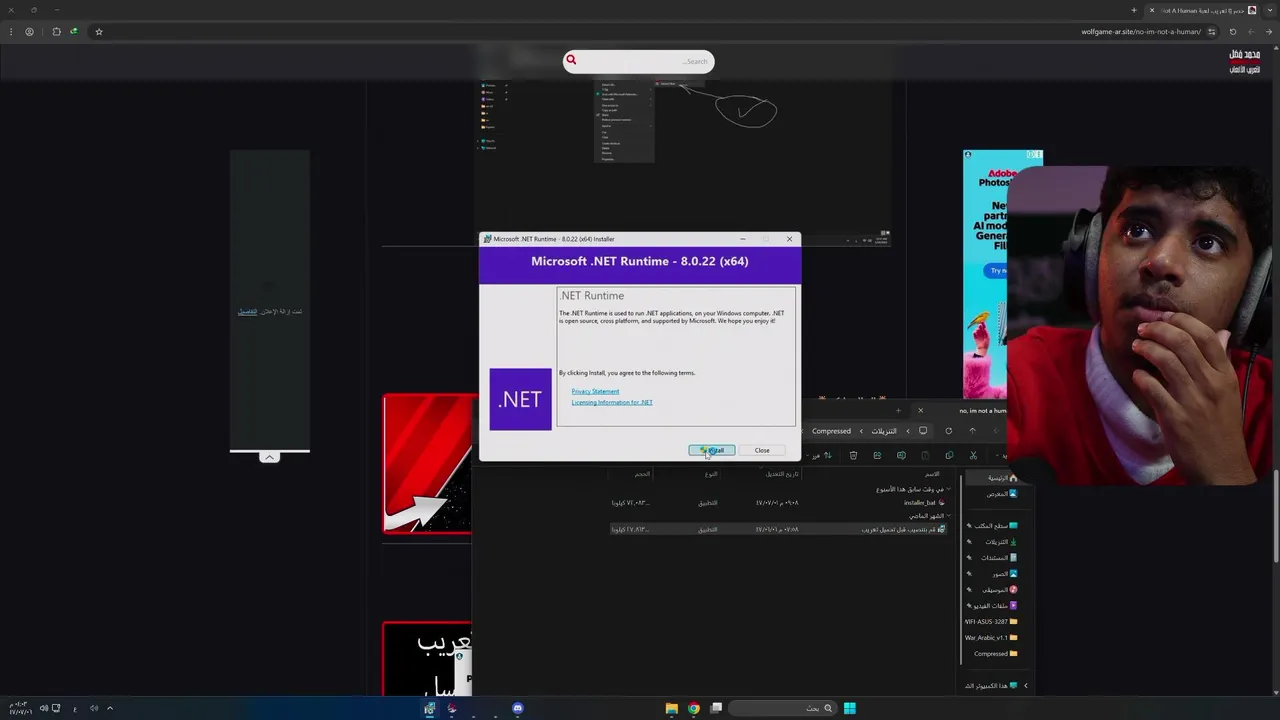This screenshot has height=720, width=1280.
Task: Click the Install button in the .NET installer
Action: tap(712, 450)
